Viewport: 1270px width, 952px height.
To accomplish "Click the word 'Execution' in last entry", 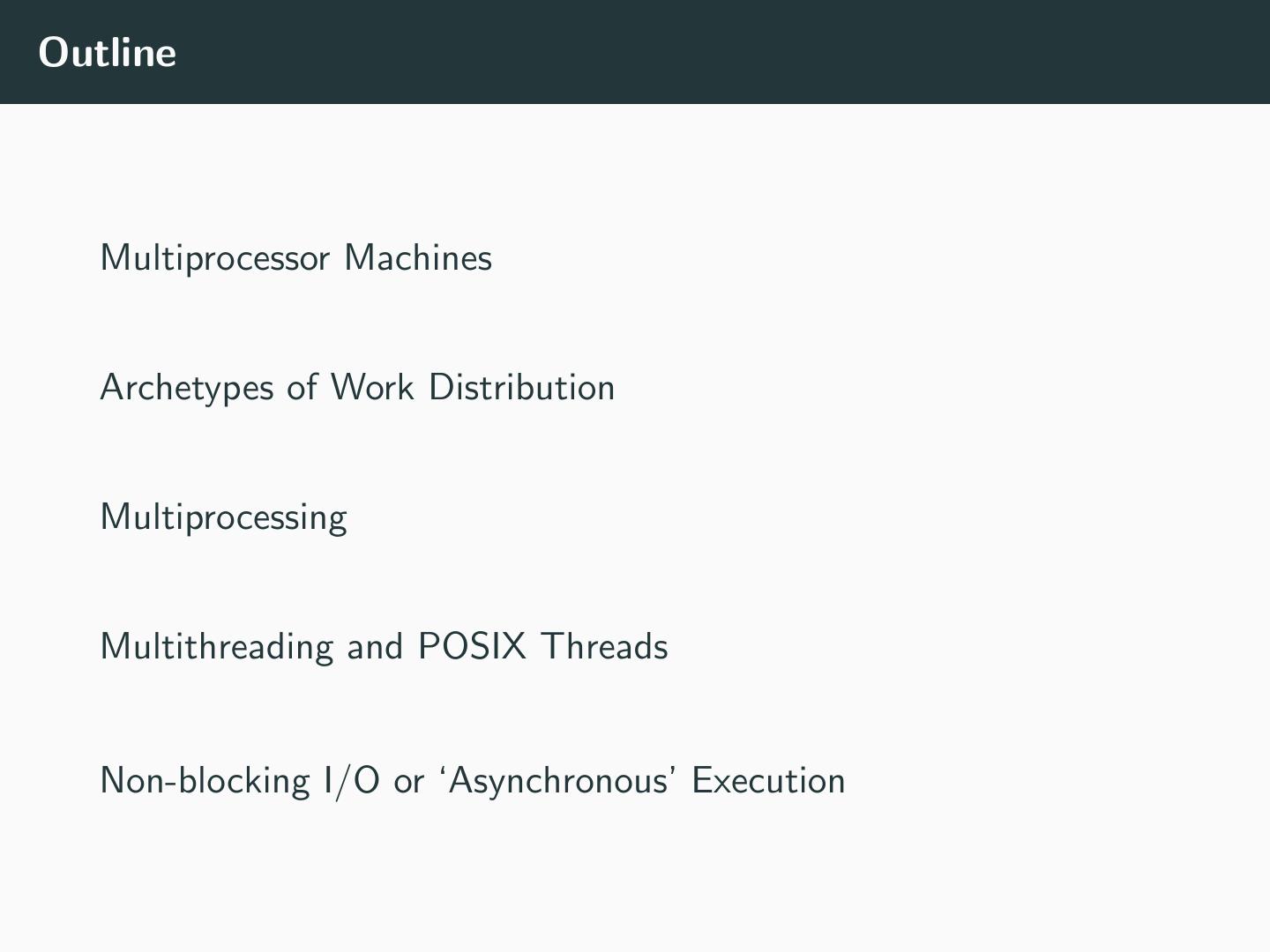I will [x=768, y=781].
